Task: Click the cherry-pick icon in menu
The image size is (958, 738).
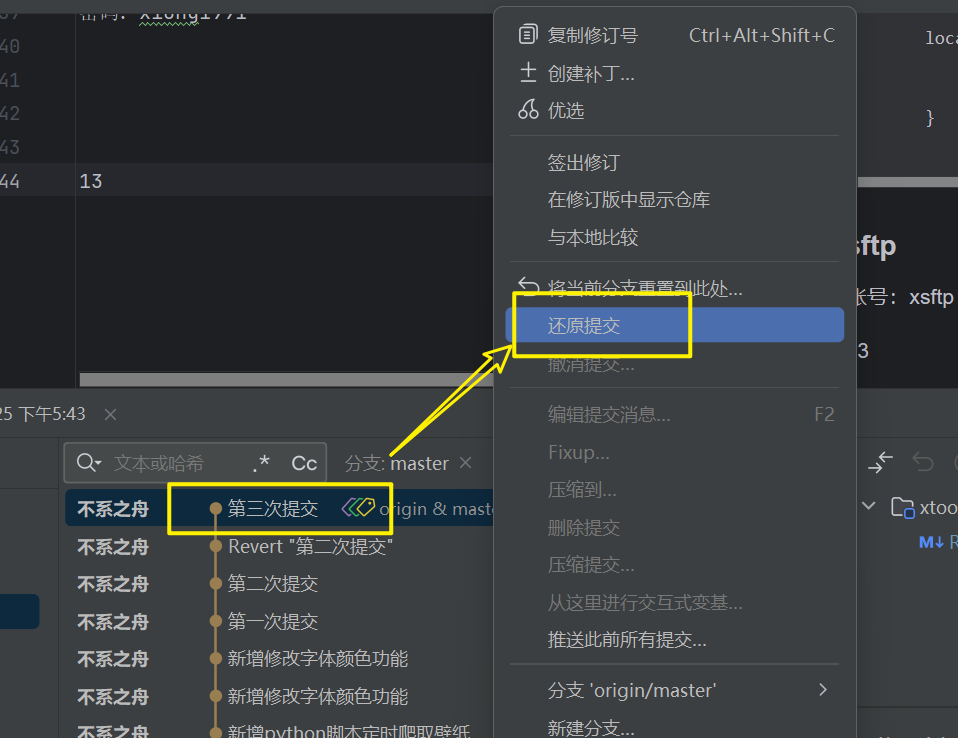Action: (528, 110)
